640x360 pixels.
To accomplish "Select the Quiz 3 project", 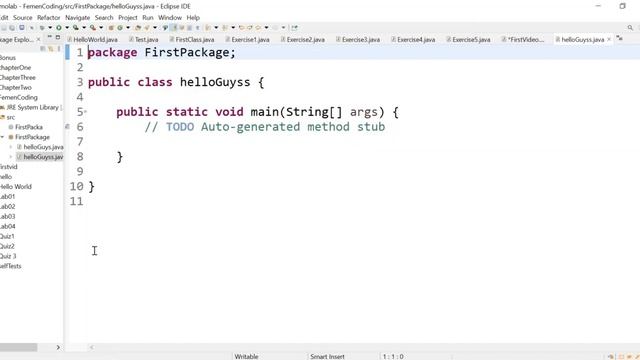I will 8,256.
